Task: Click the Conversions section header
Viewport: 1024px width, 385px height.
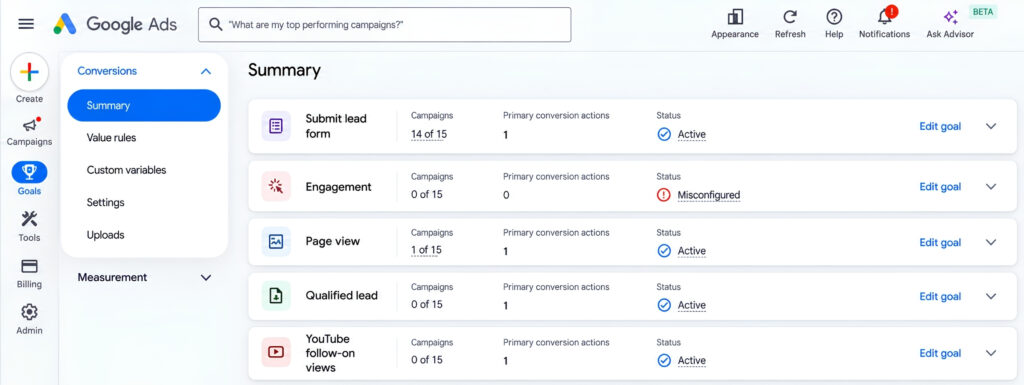Action: (x=107, y=71)
